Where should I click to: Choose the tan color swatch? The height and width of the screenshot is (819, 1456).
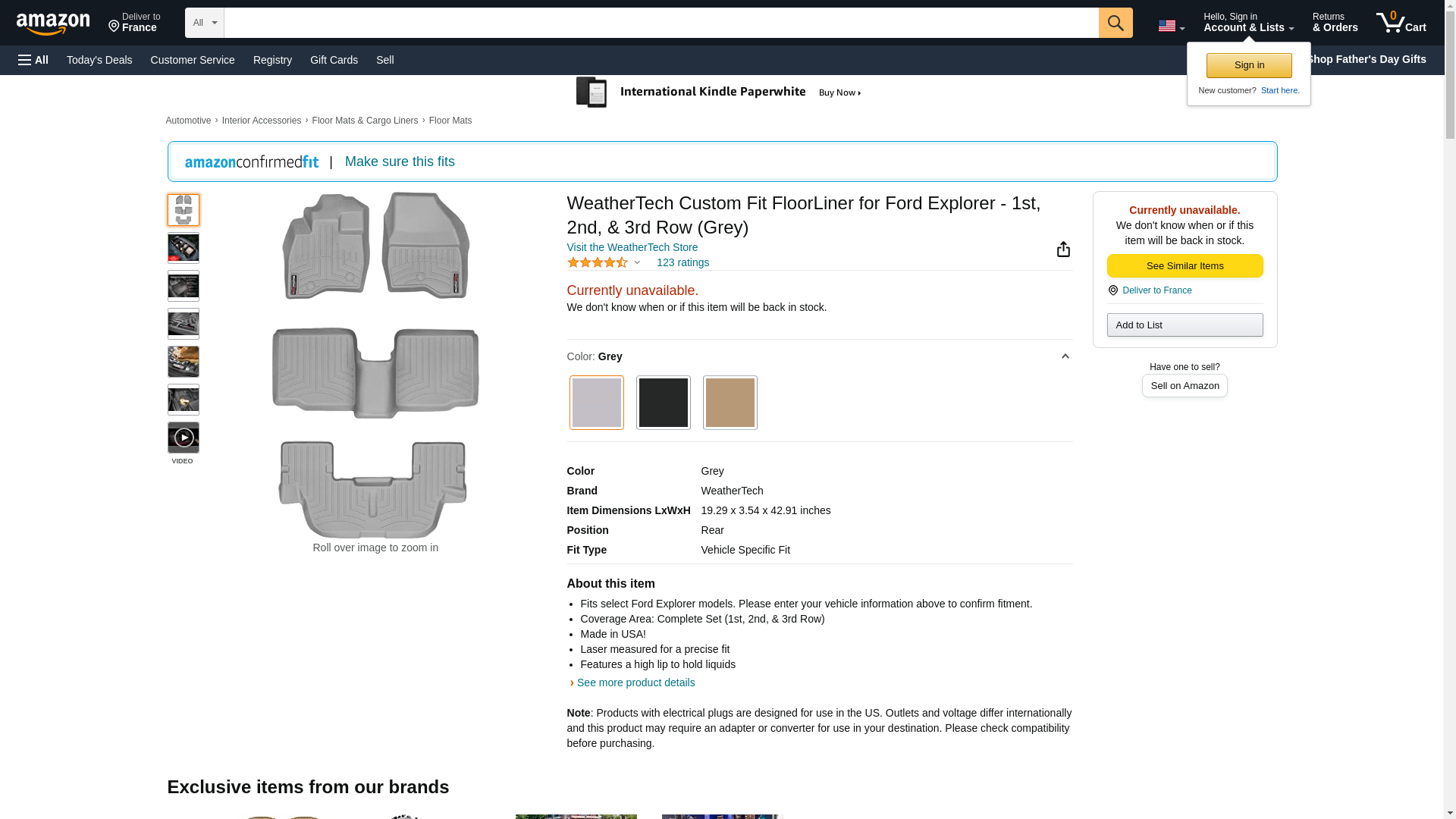point(730,403)
